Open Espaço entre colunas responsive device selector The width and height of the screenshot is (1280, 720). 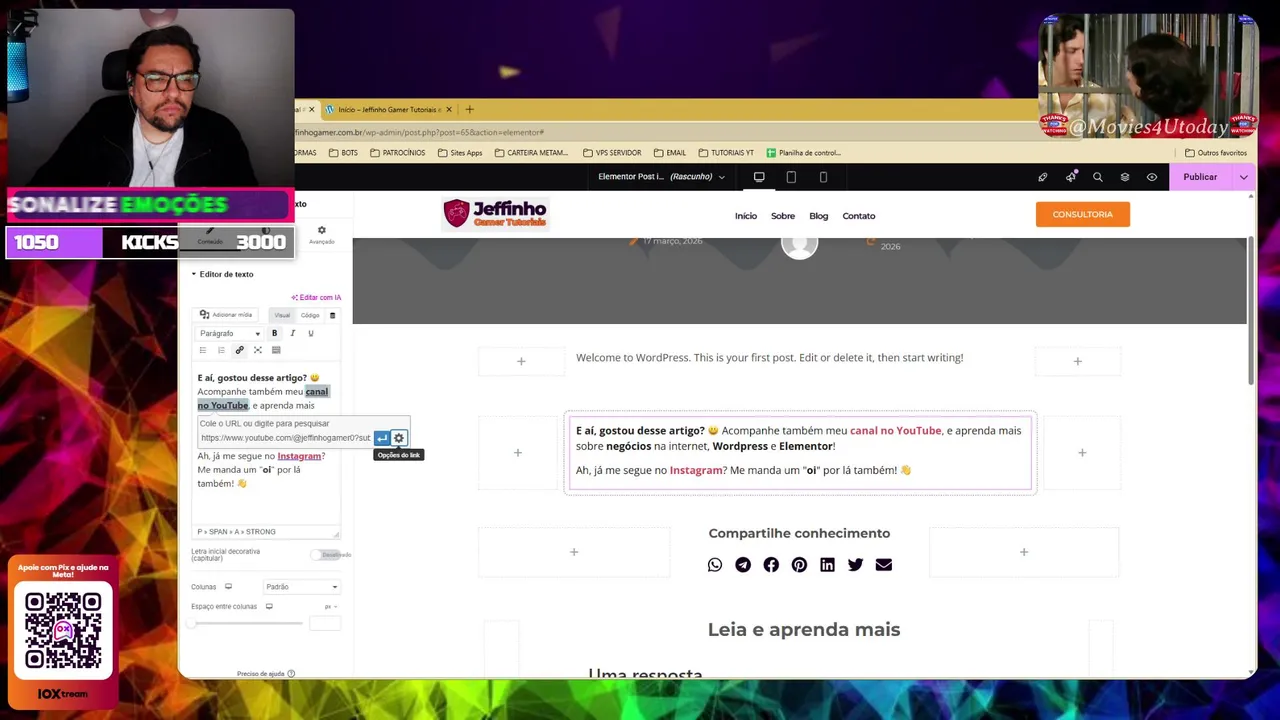(x=269, y=606)
